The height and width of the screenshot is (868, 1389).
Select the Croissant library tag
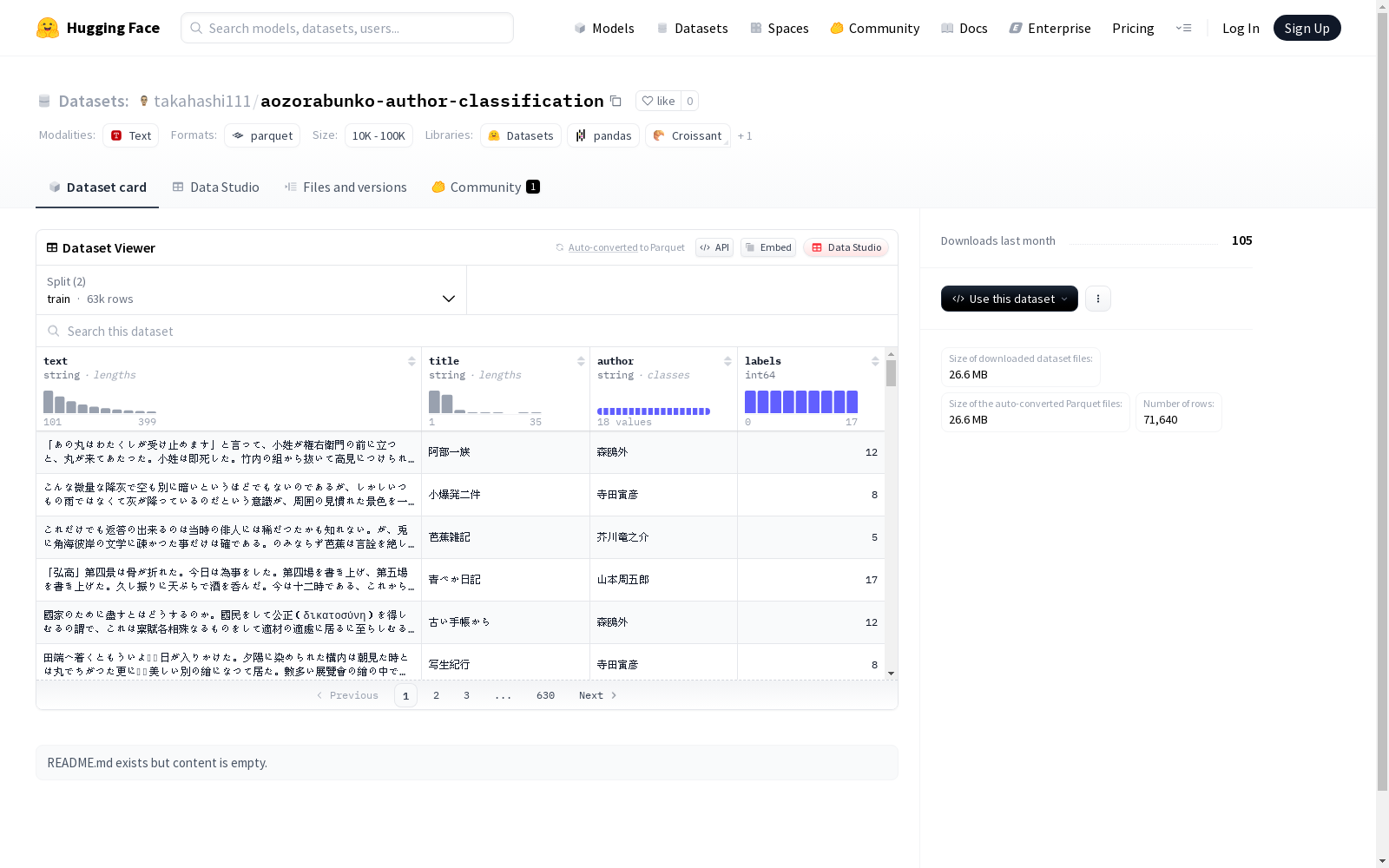pyautogui.click(x=688, y=135)
